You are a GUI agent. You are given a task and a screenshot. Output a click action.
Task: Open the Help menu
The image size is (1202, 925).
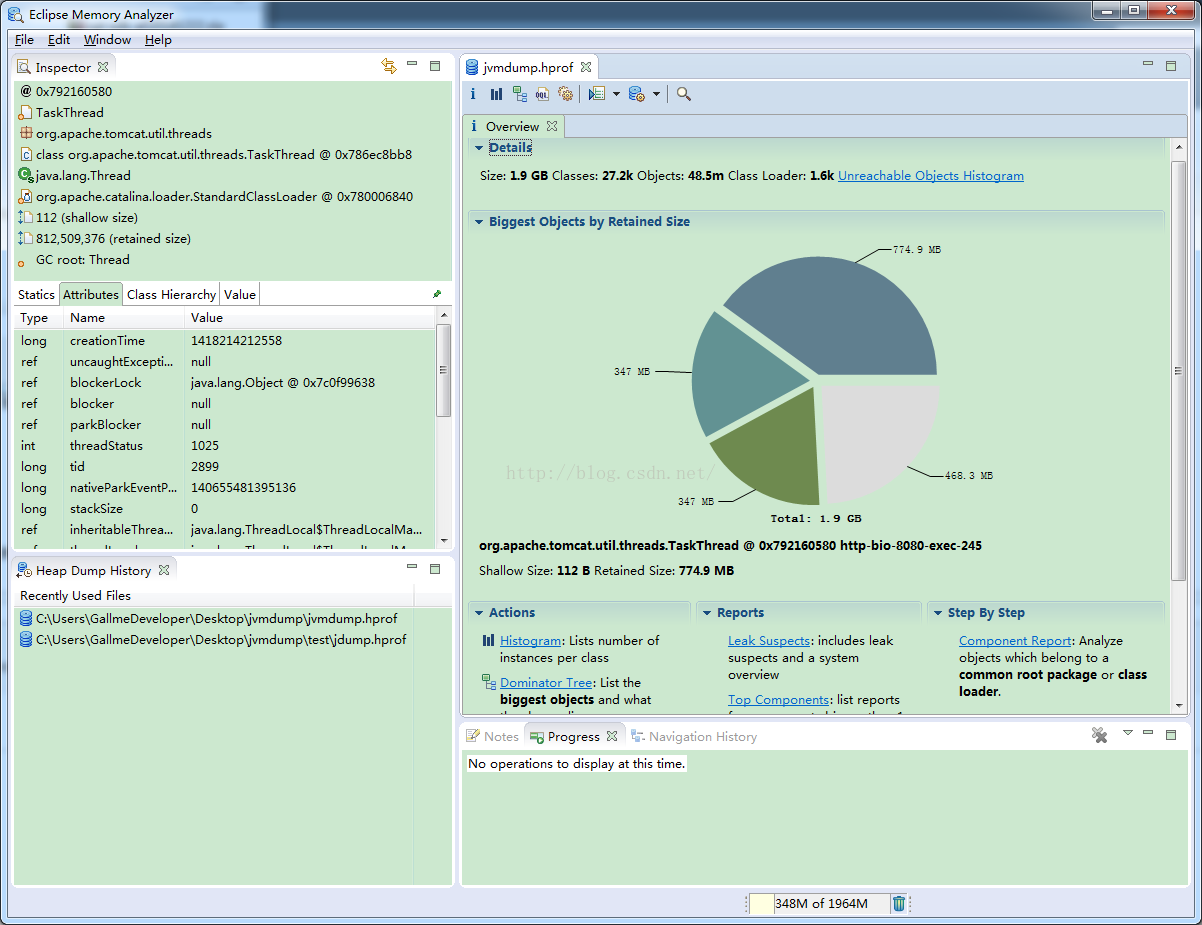pos(158,40)
